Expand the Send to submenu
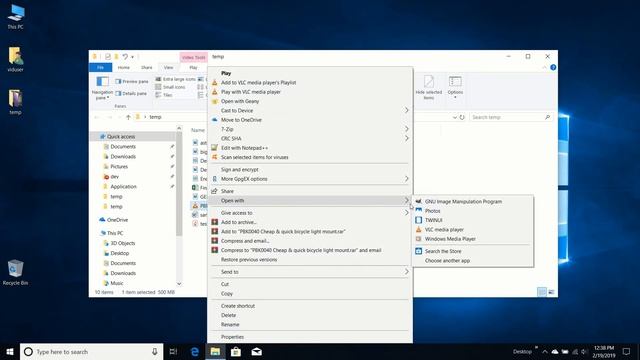The height and width of the screenshot is (360, 640). 310,272
